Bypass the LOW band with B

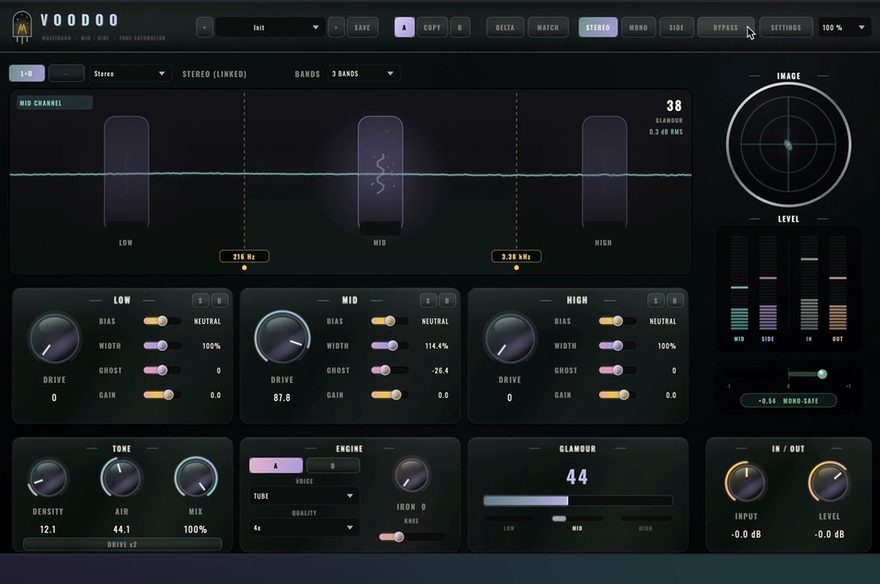pyautogui.click(x=219, y=301)
